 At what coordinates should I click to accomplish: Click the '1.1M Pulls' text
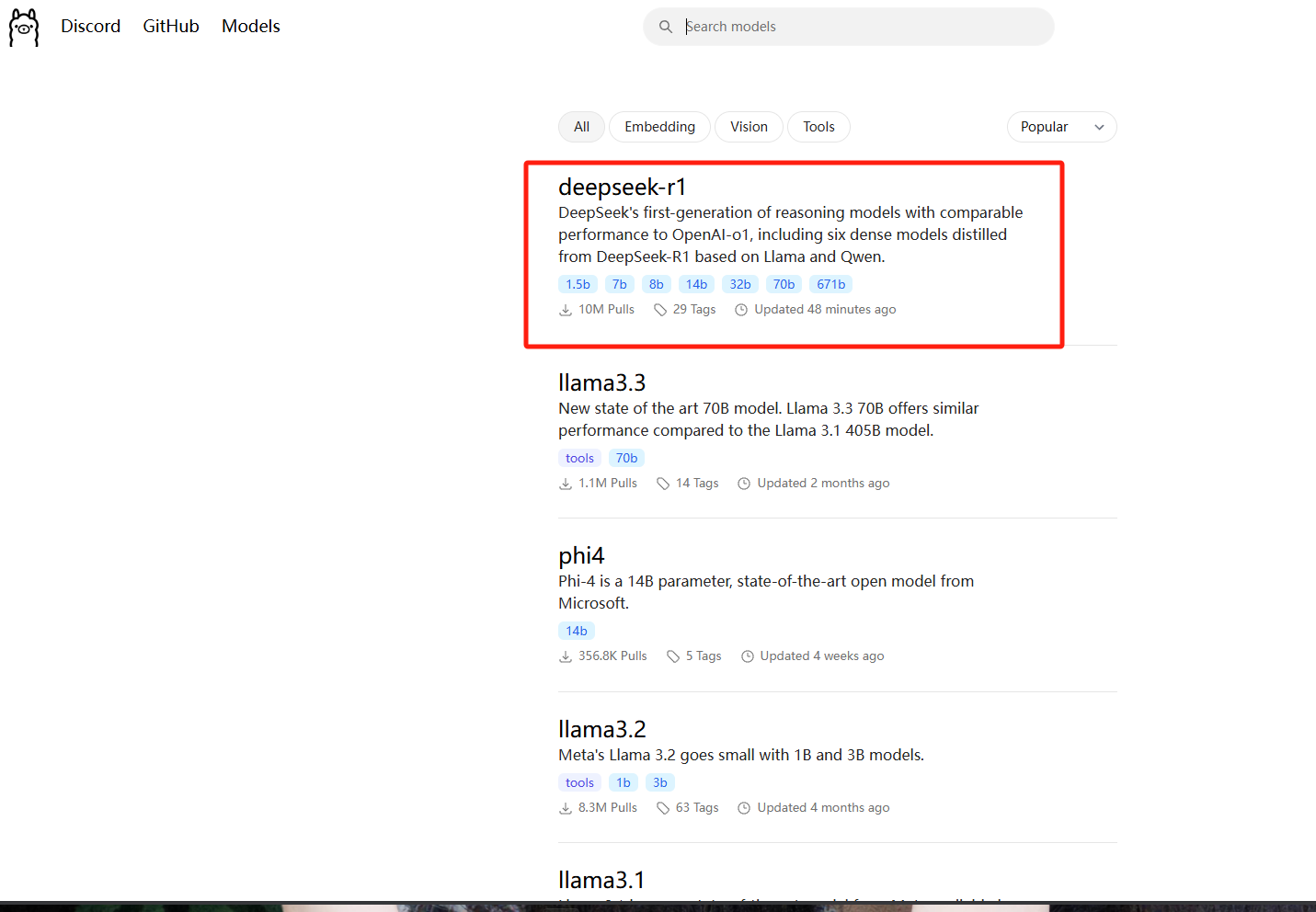[x=608, y=484]
